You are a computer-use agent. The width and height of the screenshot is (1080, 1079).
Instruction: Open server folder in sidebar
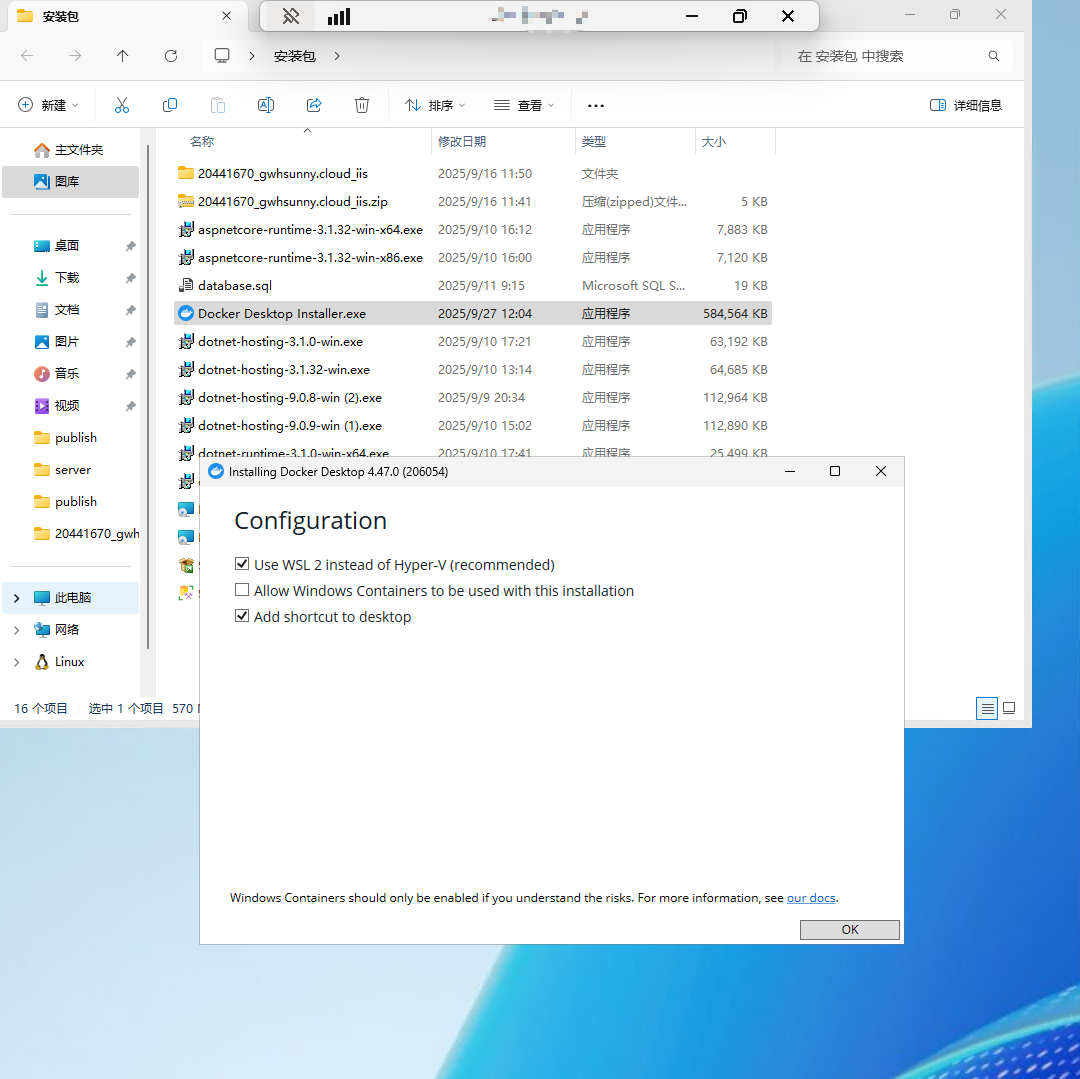72,470
